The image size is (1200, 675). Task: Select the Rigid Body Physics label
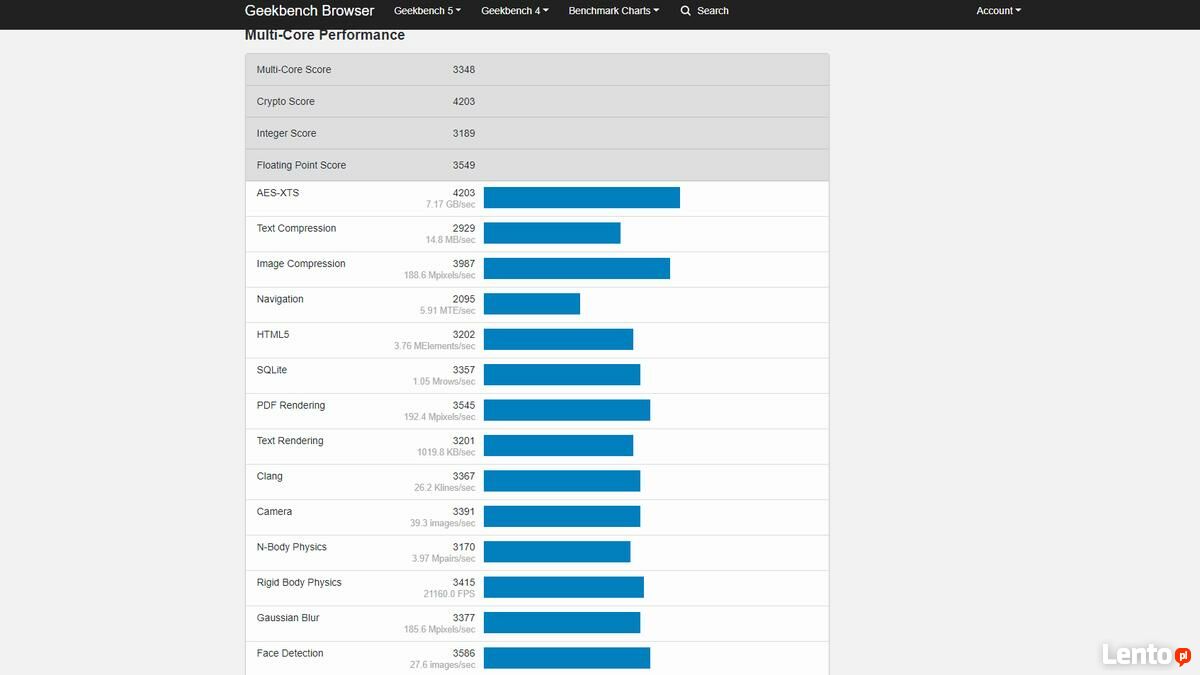[x=299, y=583]
